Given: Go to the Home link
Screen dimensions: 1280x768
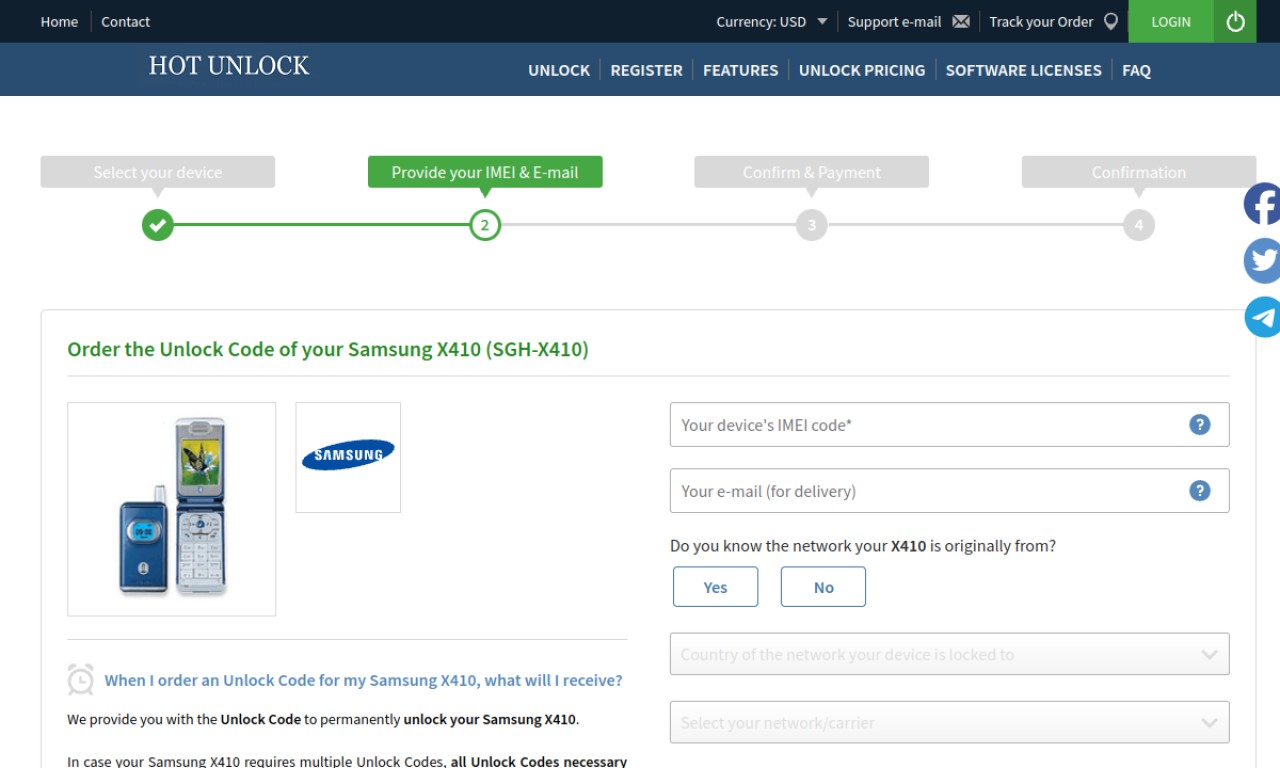Looking at the screenshot, I should point(59,21).
